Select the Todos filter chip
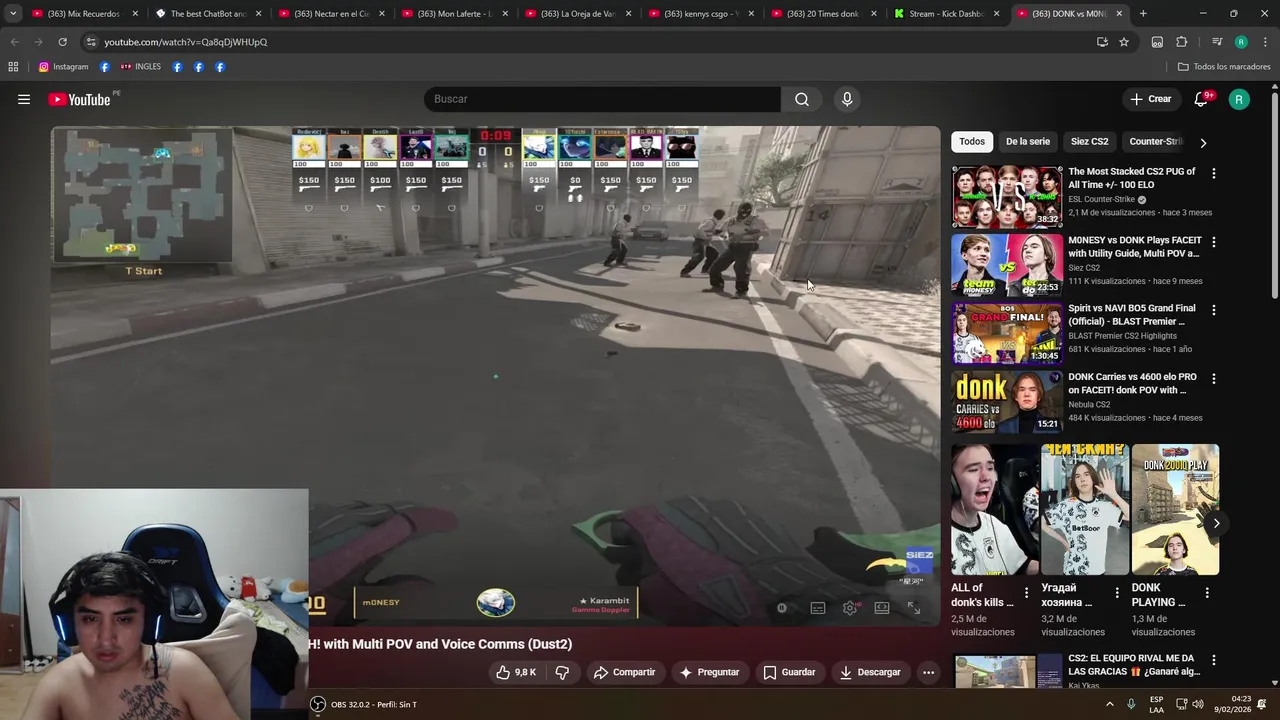Screen dimensions: 1280x720 tap(972, 142)
